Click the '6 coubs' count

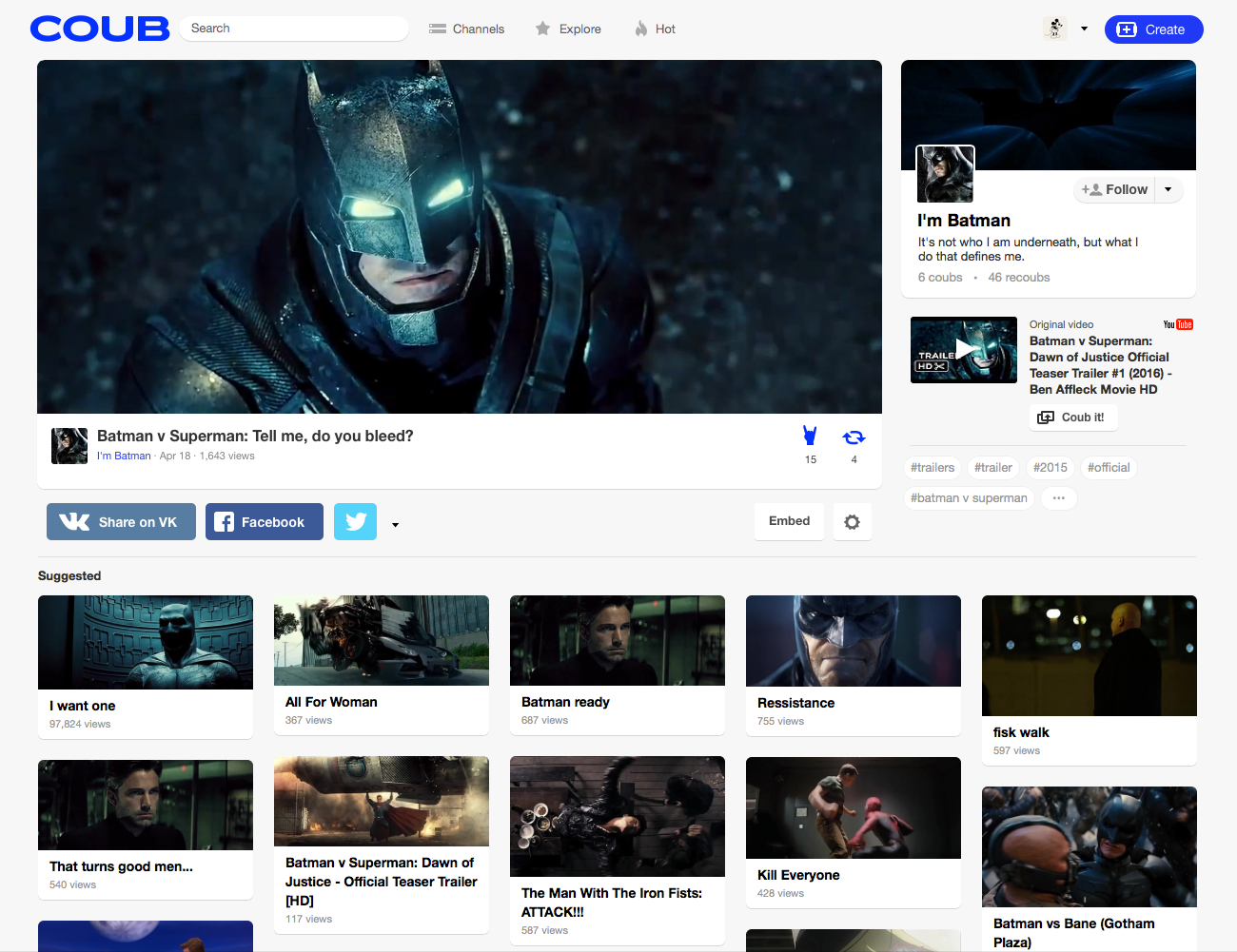[x=940, y=278]
